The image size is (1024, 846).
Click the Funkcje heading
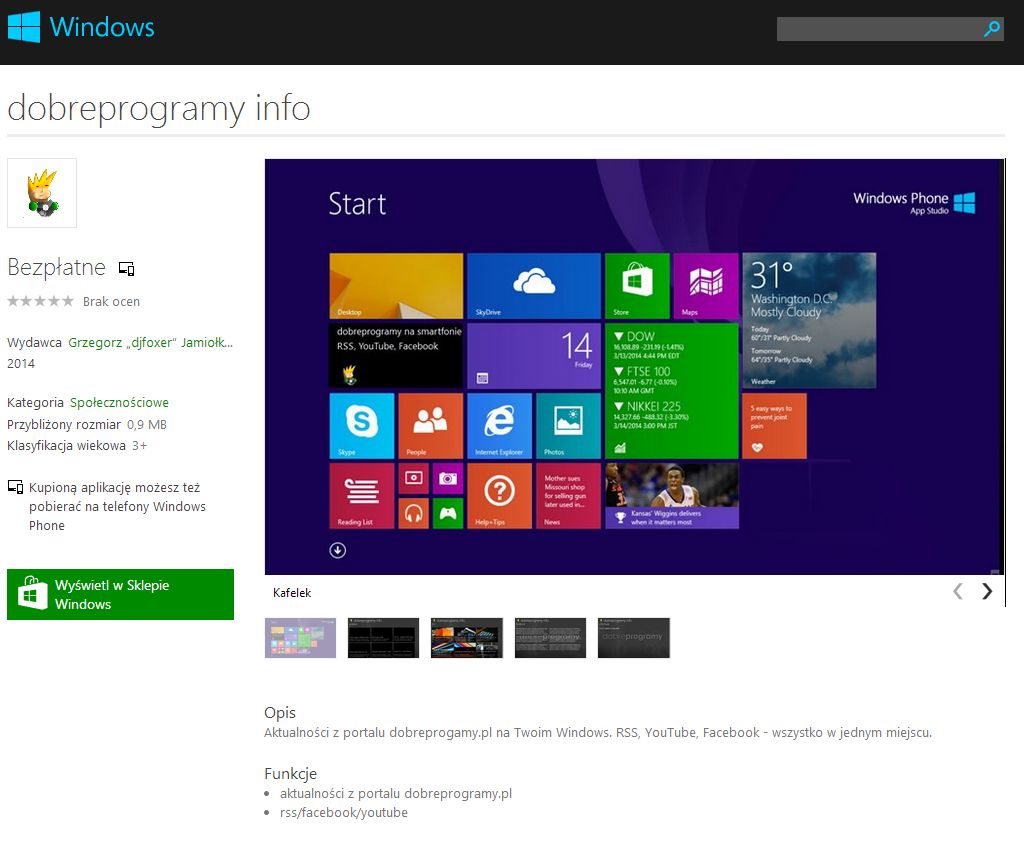291,773
